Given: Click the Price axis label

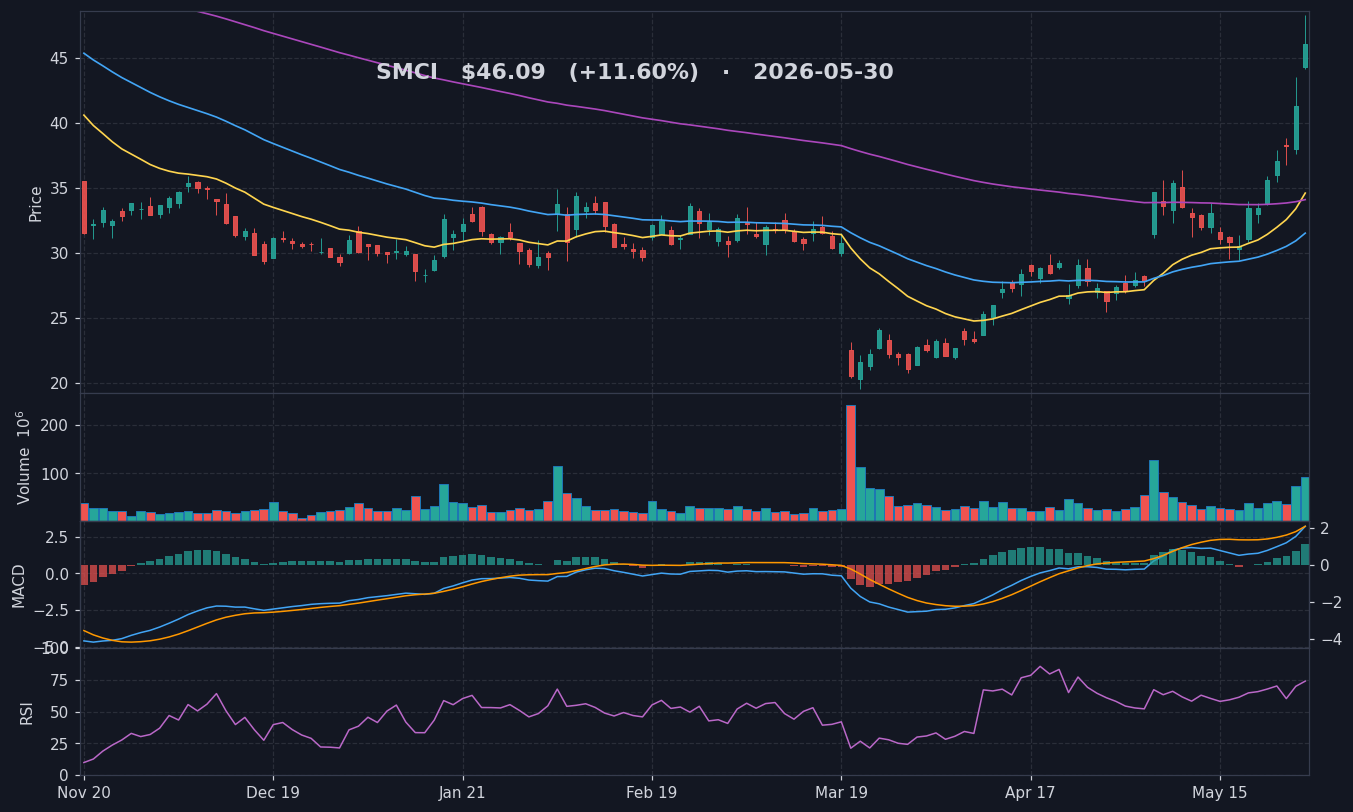Looking at the screenshot, I should pos(36,203).
